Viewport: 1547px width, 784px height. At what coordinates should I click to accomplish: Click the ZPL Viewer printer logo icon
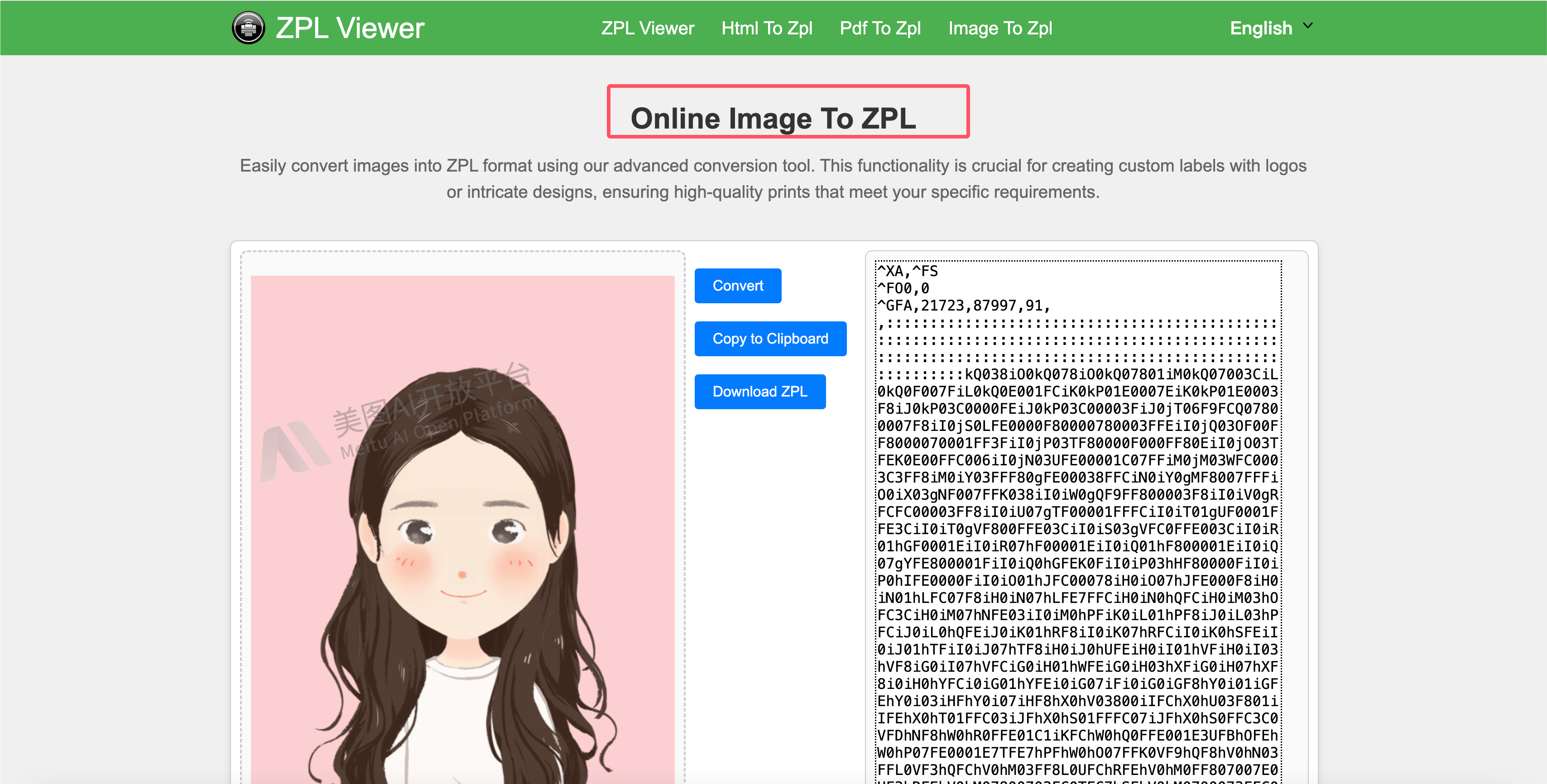[248, 28]
